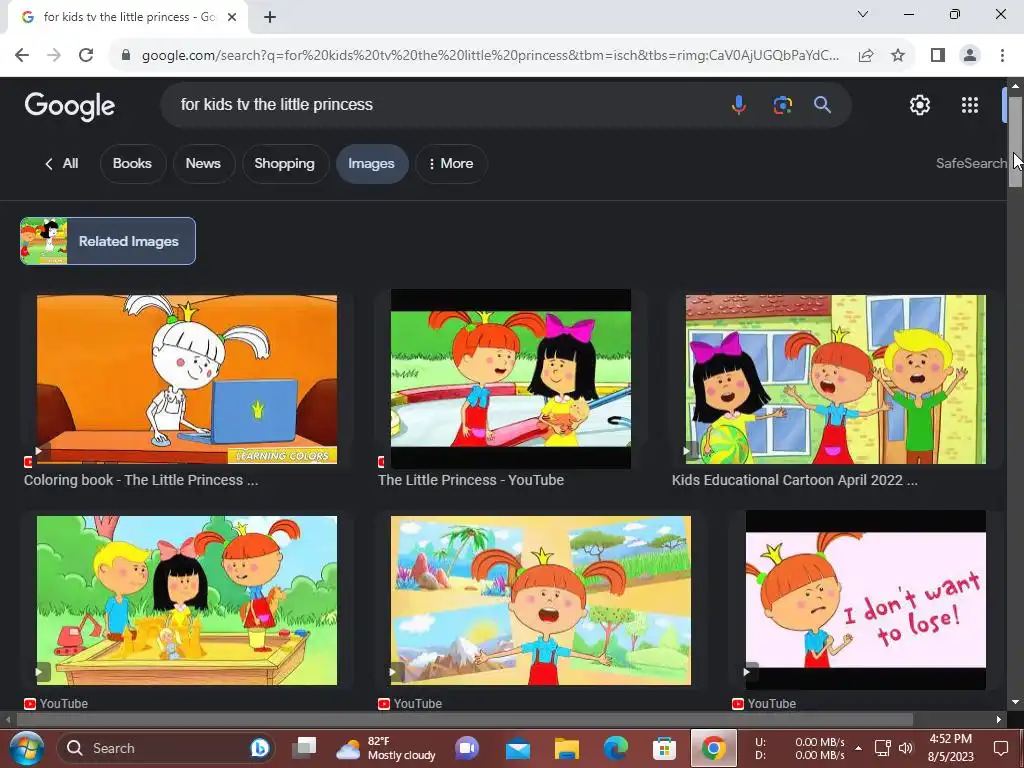
Task: Click the taskbar Search box
Action: 167,748
